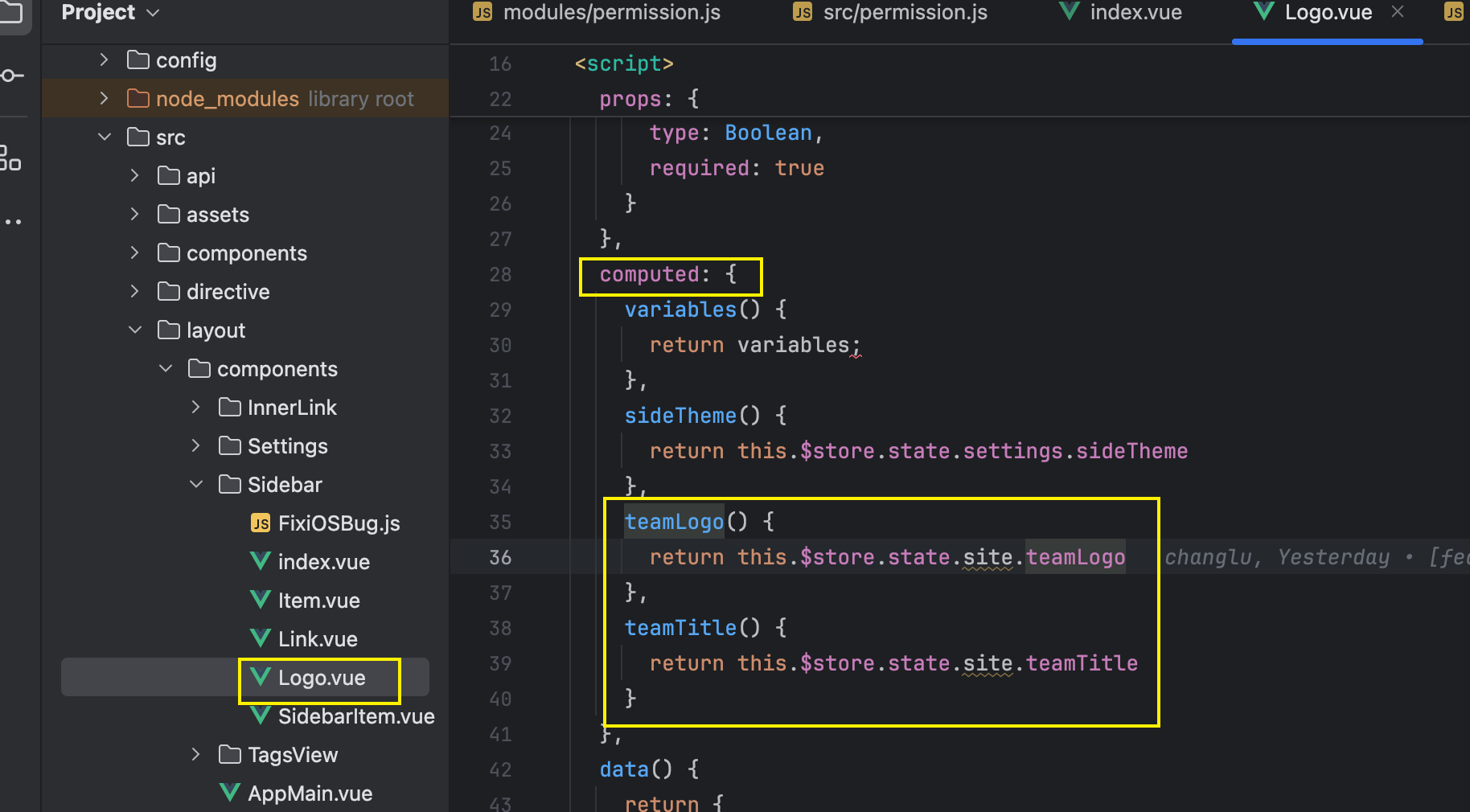Click the Vue icon beside Link.vue
Screen dimensions: 1470x812
(261, 638)
